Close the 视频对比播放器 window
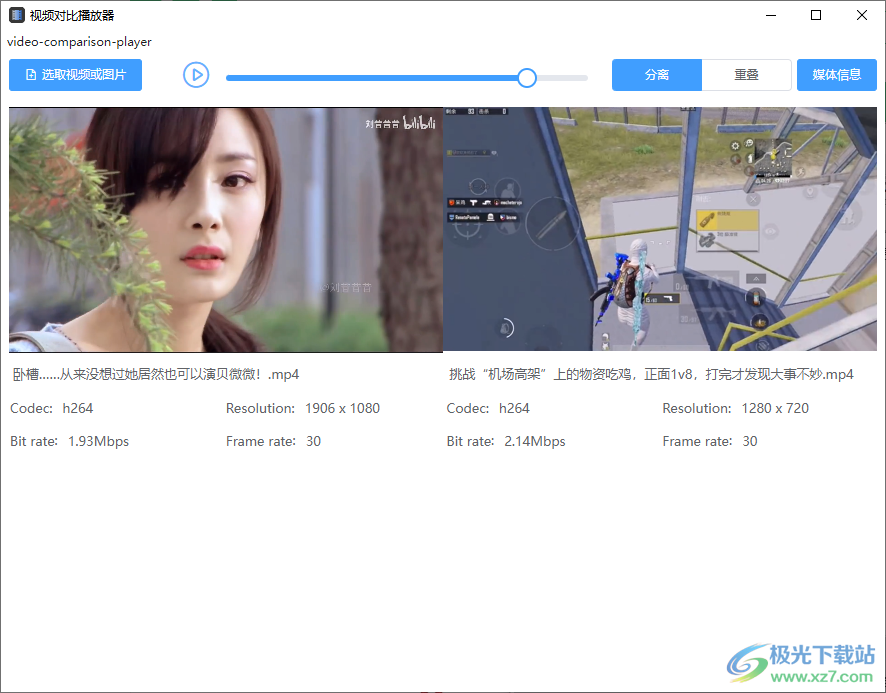 [x=862, y=15]
